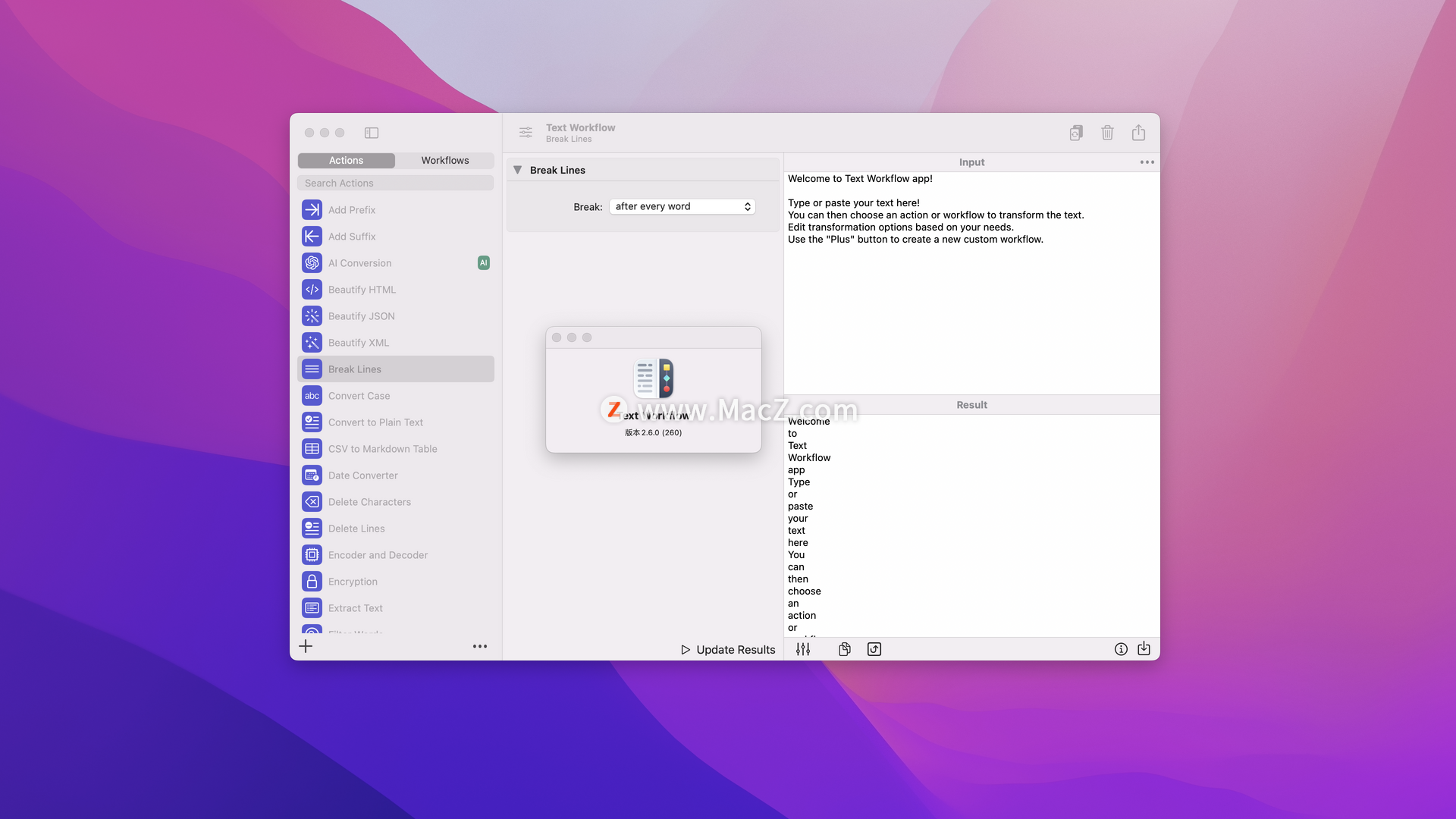The height and width of the screenshot is (819, 1456).
Task: Copy the result with the clipboard icon
Action: (x=844, y=649)
